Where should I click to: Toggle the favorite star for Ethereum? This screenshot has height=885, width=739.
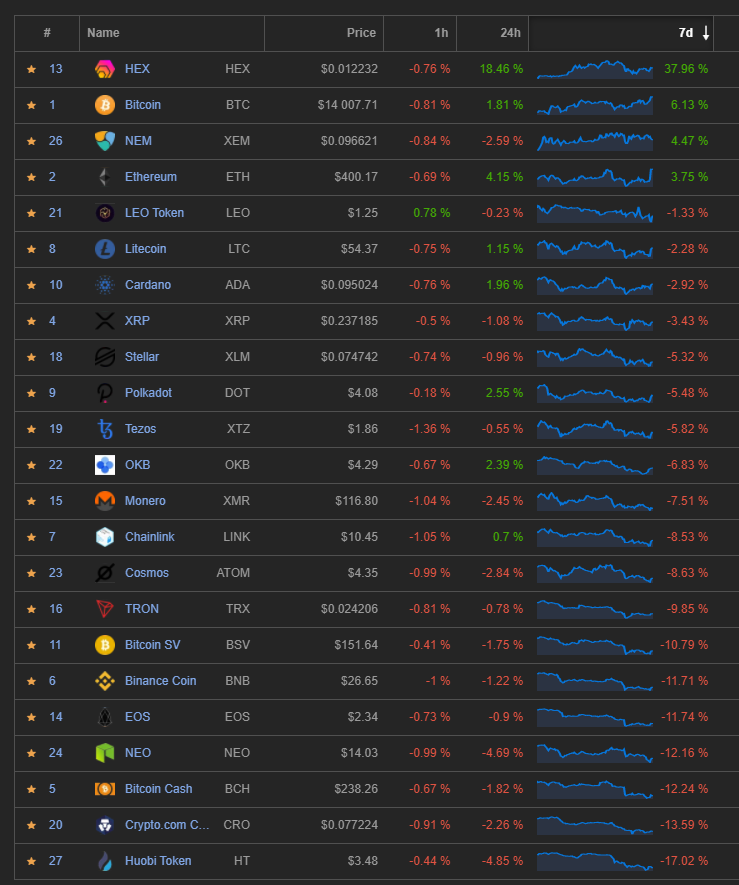(x=32, y=177)
